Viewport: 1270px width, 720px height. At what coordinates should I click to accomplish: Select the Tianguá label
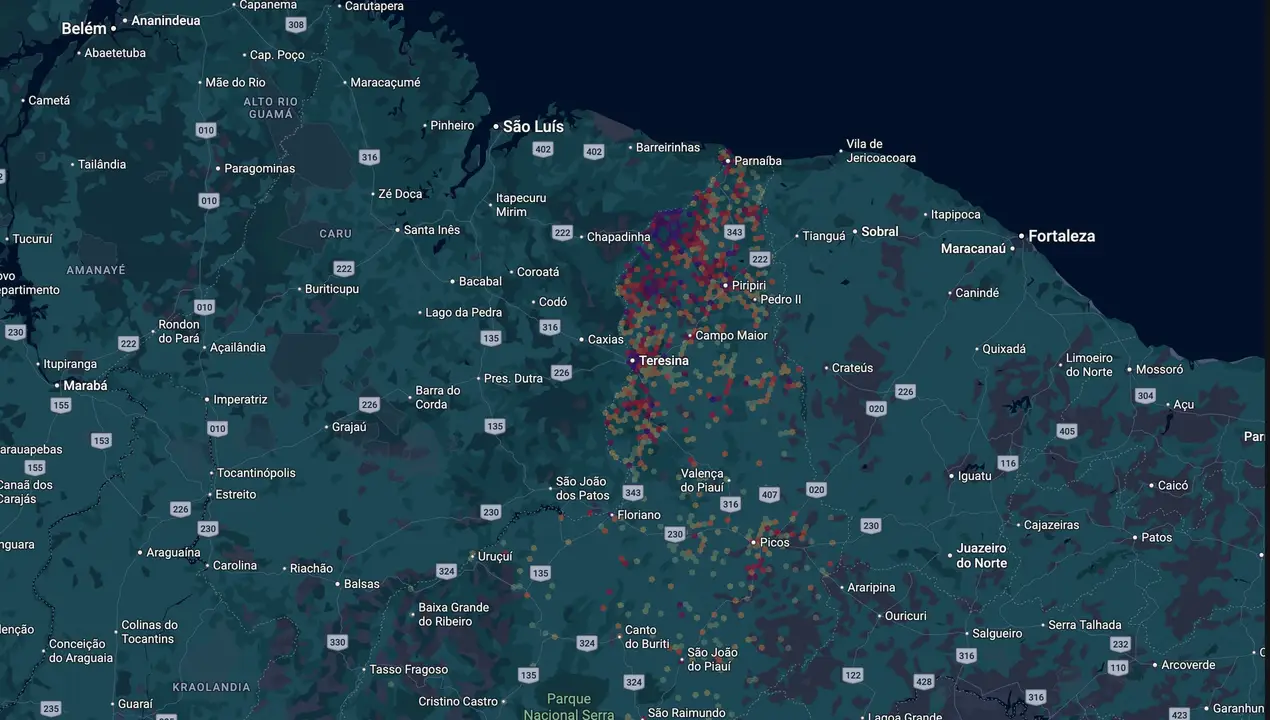pos(824,237)
